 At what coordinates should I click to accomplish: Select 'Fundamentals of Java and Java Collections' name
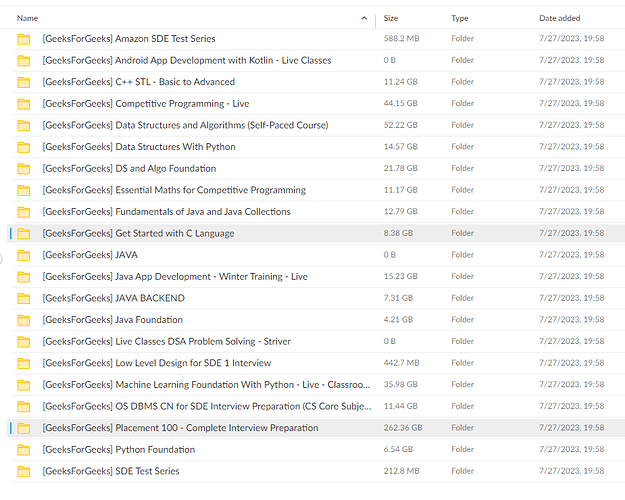[x=203, y=211]
